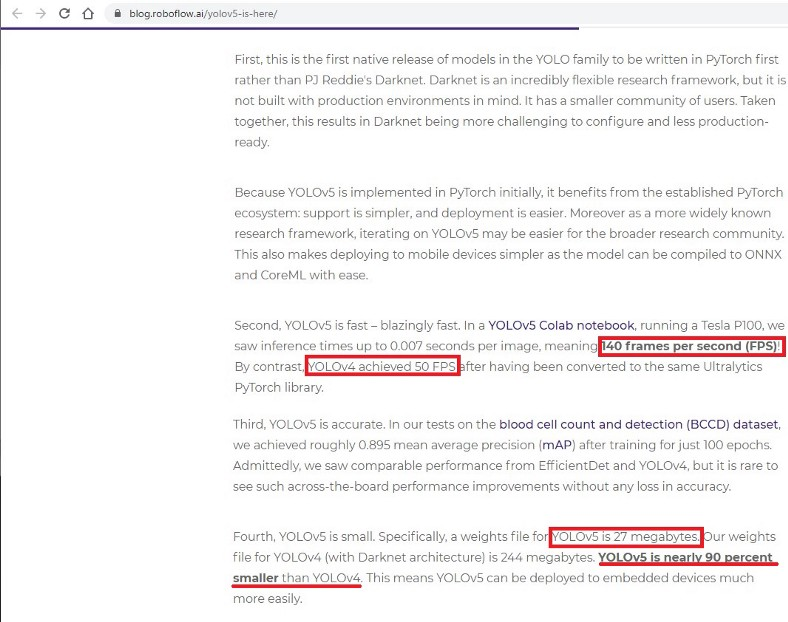788x622 pixels.
Task: View site security lock info
Action: tap(118, 14)
